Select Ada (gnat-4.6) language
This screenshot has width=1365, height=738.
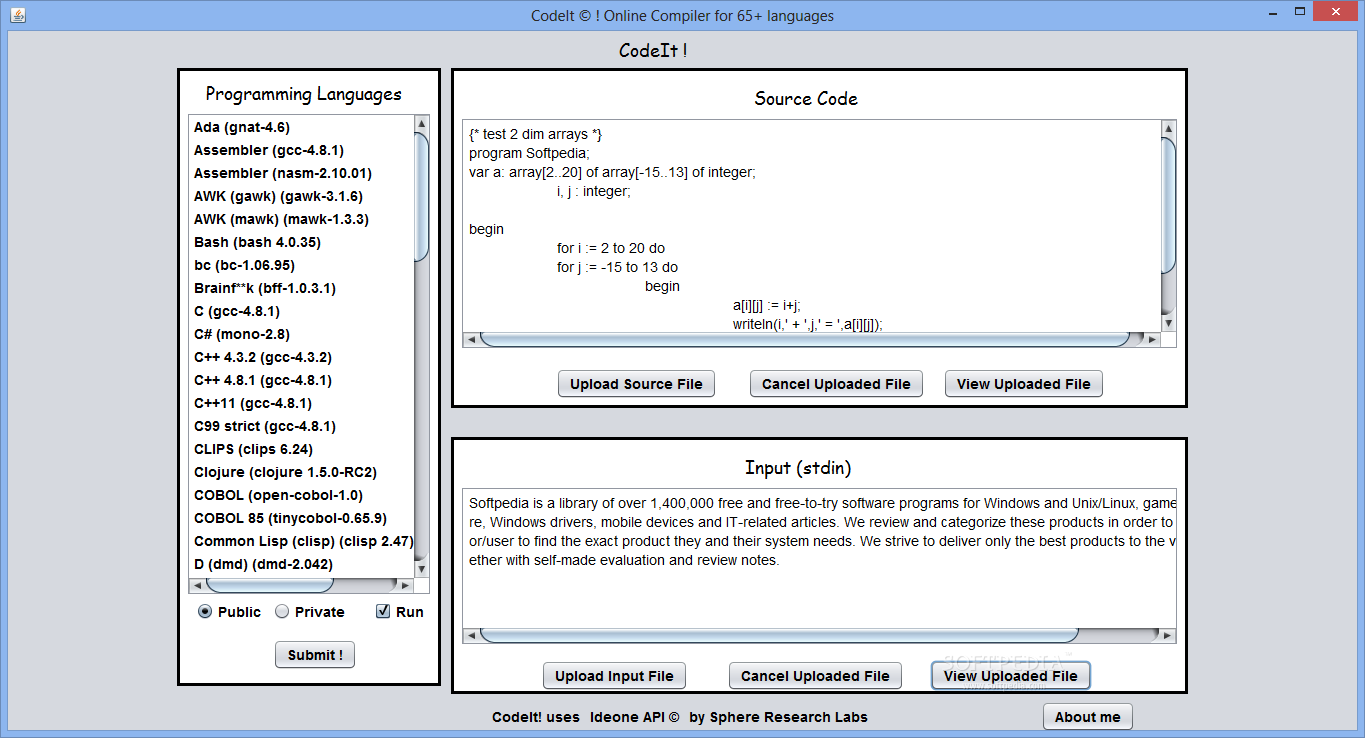tap(301, 127)
